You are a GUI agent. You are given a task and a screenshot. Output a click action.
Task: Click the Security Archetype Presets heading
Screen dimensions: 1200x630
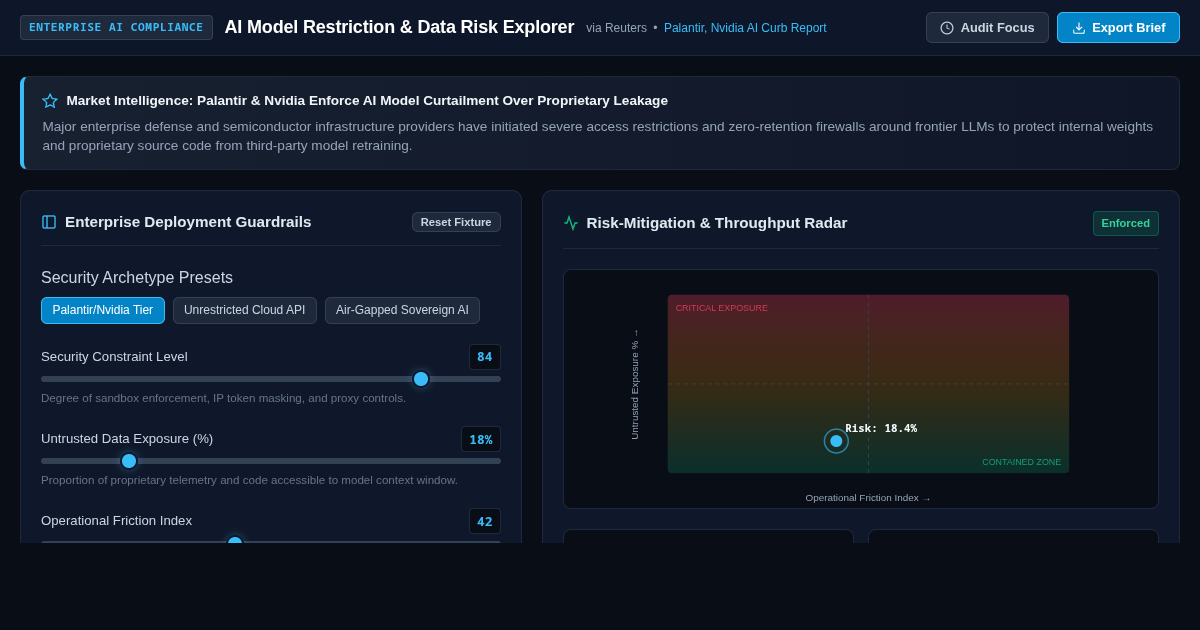[x=137, y=278]
